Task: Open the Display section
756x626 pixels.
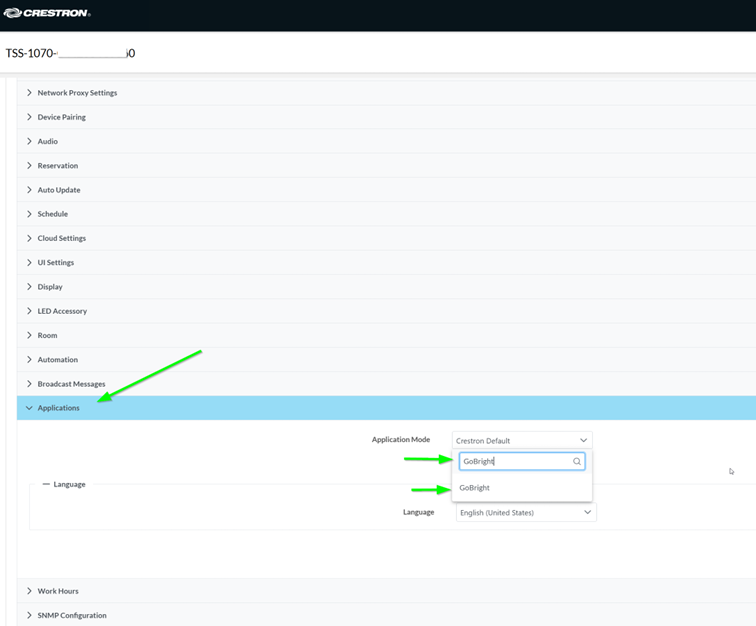Action: coord(50,287)
